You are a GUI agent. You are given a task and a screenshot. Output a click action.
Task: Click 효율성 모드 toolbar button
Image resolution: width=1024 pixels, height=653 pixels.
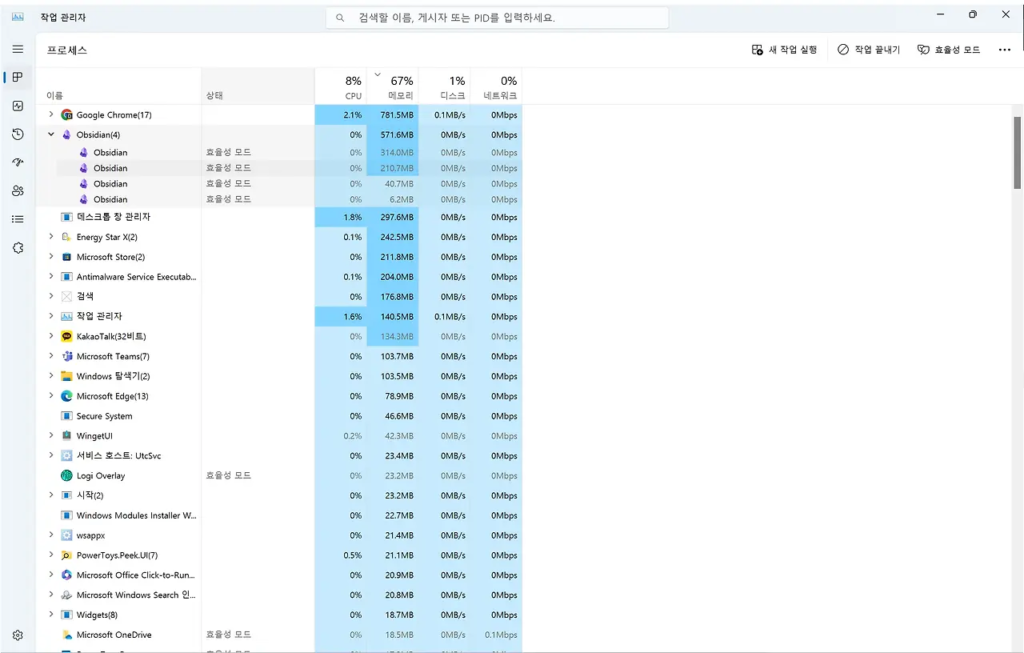[x=949, y=50]
